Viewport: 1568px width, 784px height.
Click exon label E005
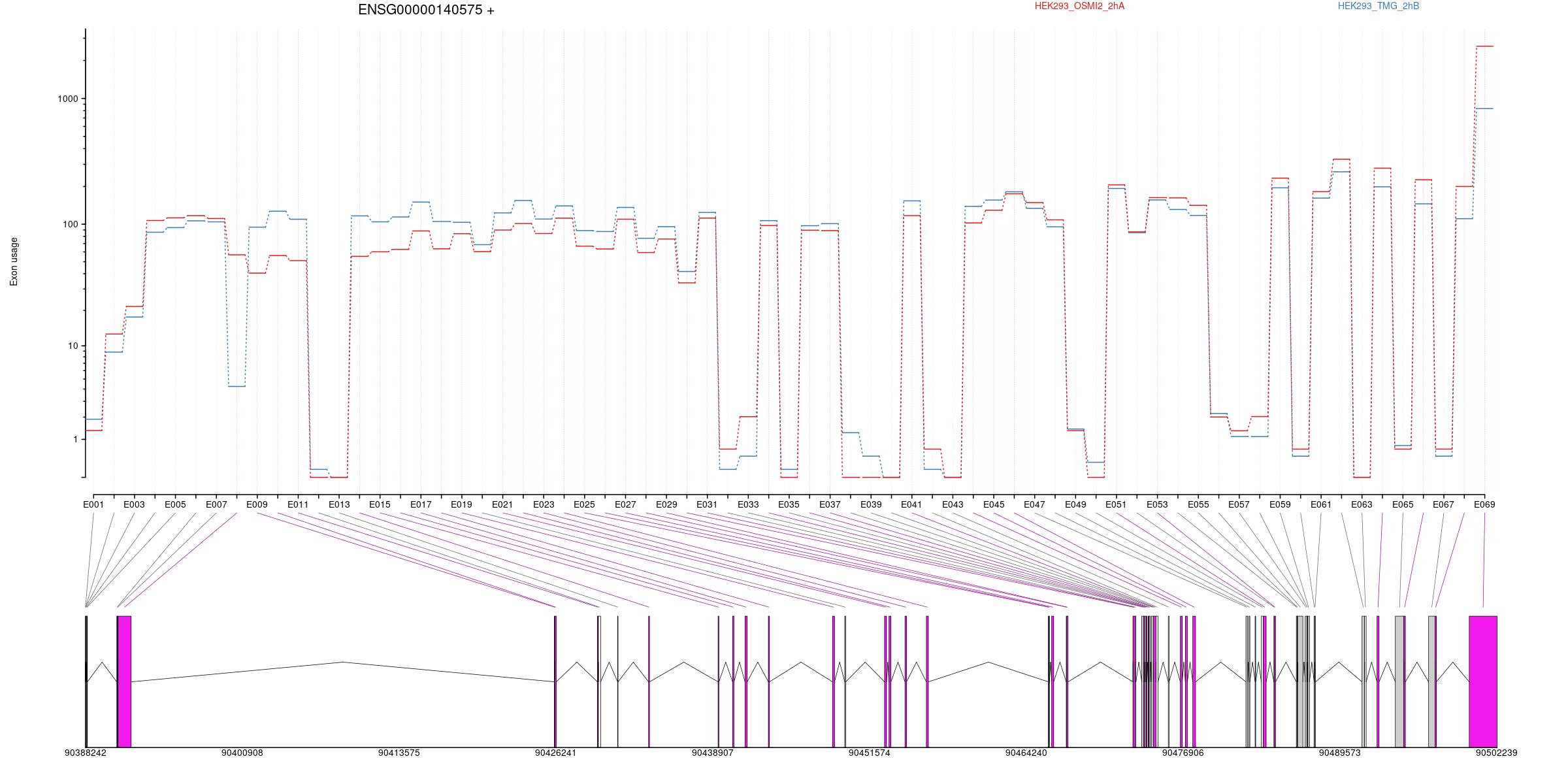(175, 504)
